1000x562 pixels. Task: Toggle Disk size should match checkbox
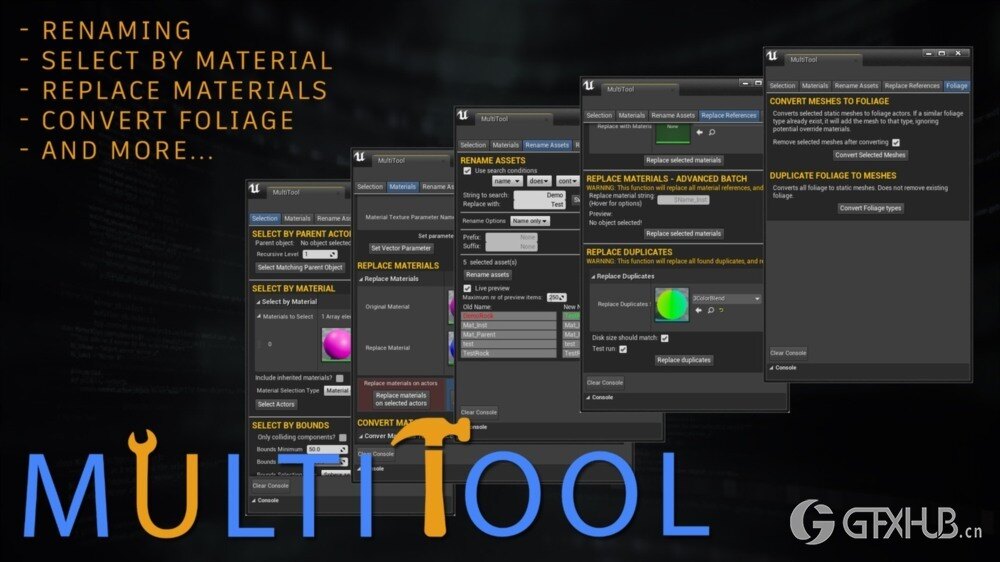665,338
